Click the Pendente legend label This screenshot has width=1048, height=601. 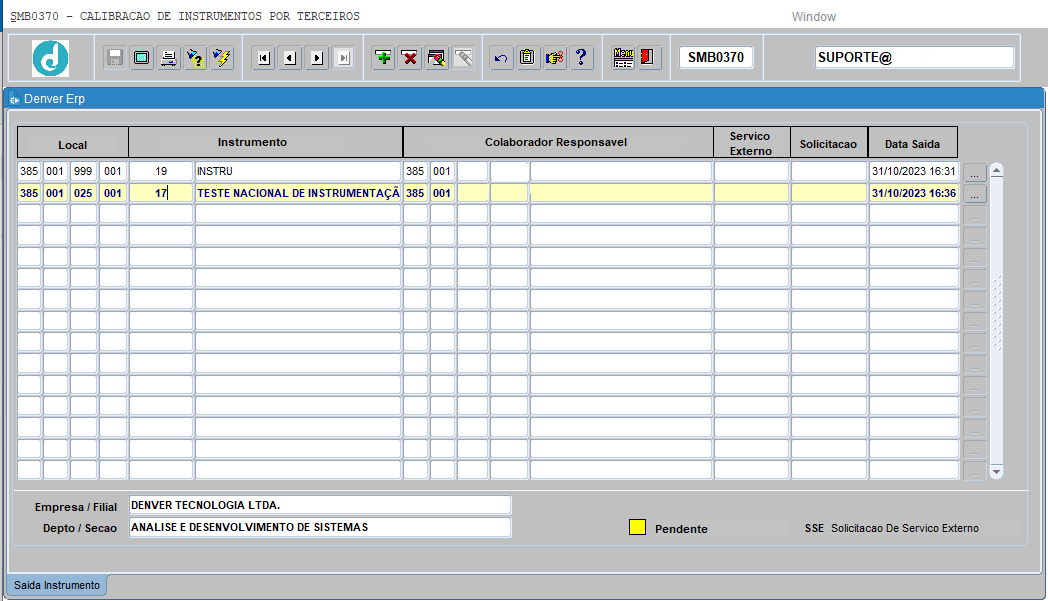click(x=681, y=529)
